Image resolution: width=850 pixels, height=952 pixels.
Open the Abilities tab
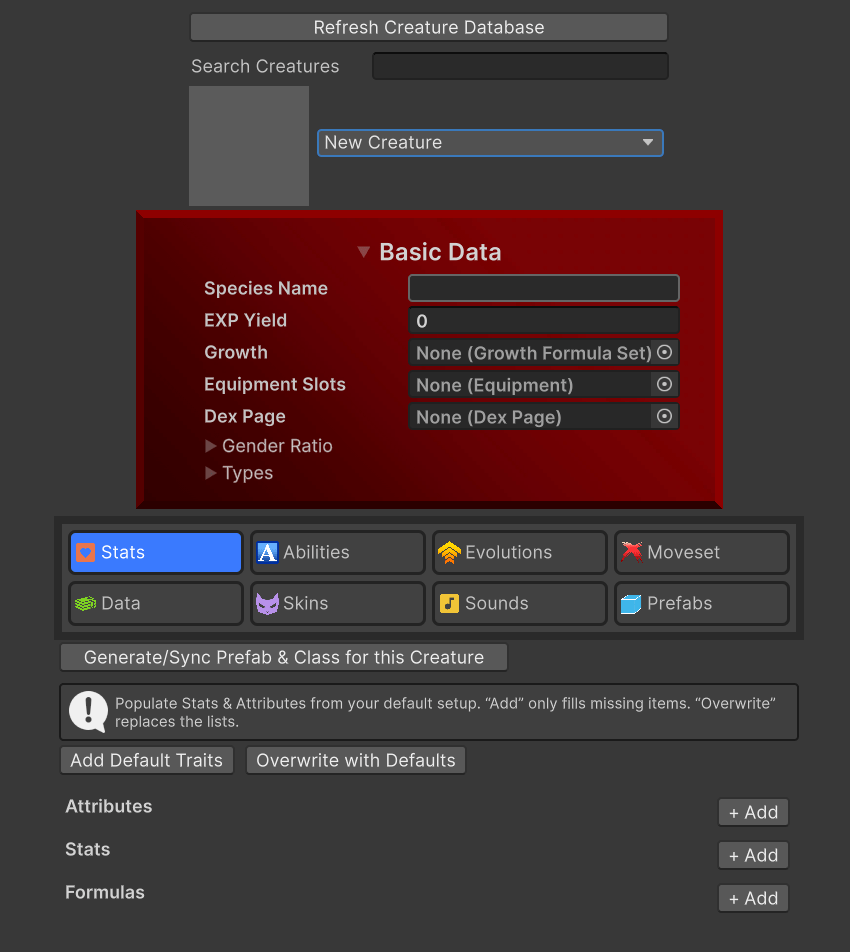coord(337,552)
